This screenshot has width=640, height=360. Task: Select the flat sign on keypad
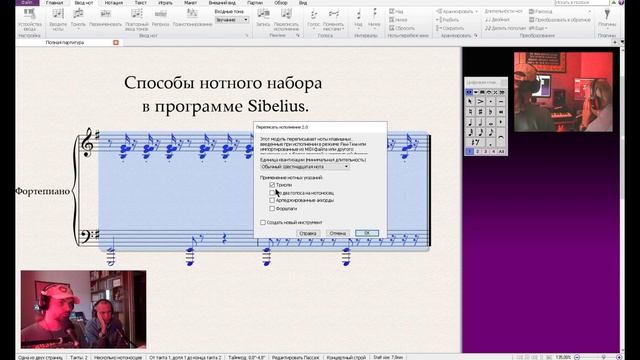(491, 111)
